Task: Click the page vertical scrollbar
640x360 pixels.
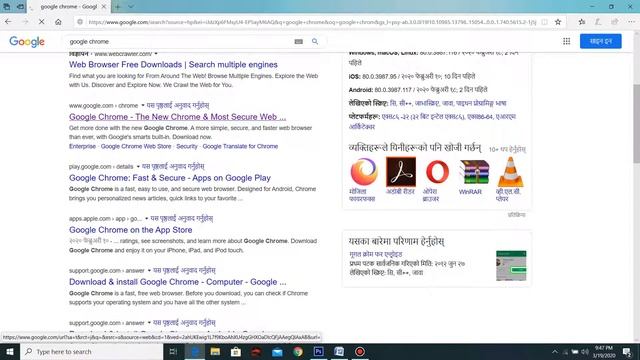Action: [x=636, y=124]
